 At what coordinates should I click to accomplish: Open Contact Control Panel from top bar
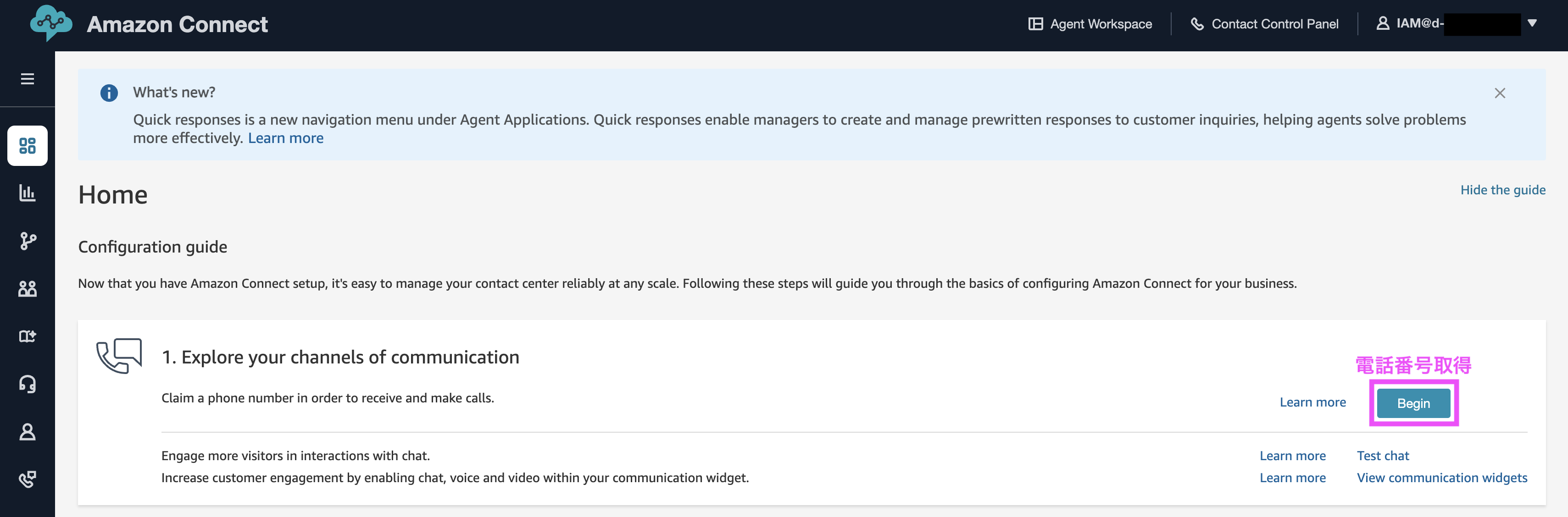pos(1264,24)
